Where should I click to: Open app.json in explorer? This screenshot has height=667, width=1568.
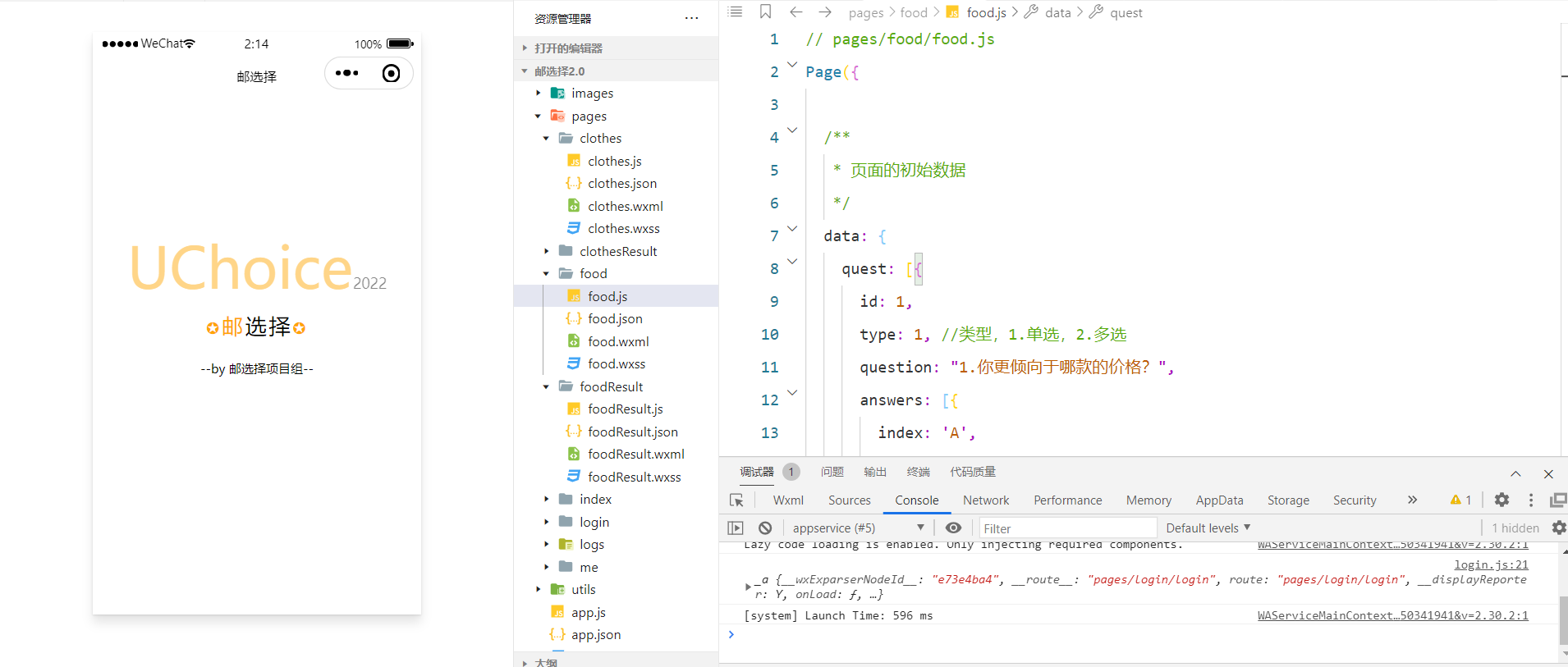(x=596, y=634)
